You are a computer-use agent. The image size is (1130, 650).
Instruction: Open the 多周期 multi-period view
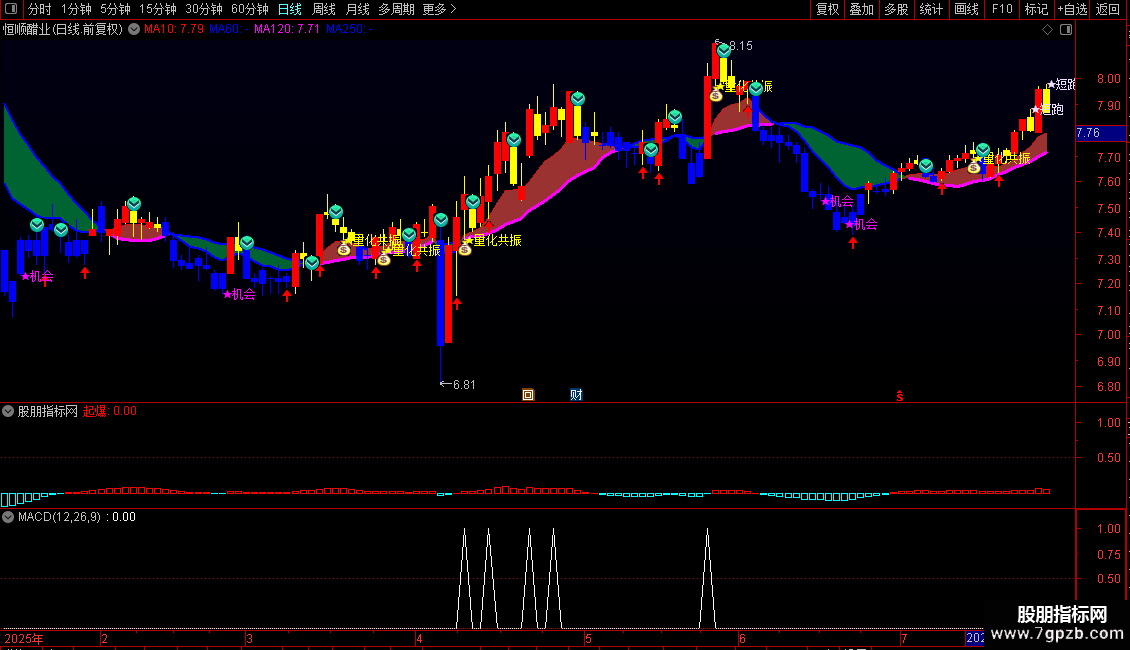pyautogui.click(x=396, y=9)
